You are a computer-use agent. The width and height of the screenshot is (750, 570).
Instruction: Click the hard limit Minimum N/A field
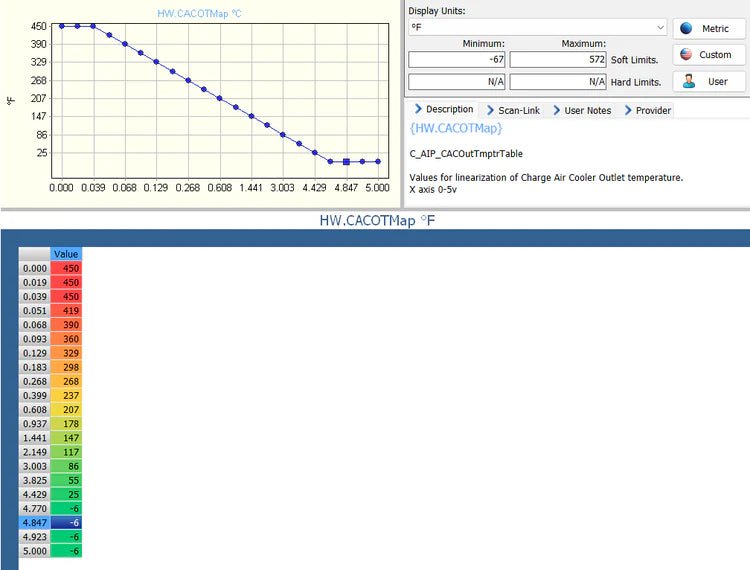click(x=456, y=82)
